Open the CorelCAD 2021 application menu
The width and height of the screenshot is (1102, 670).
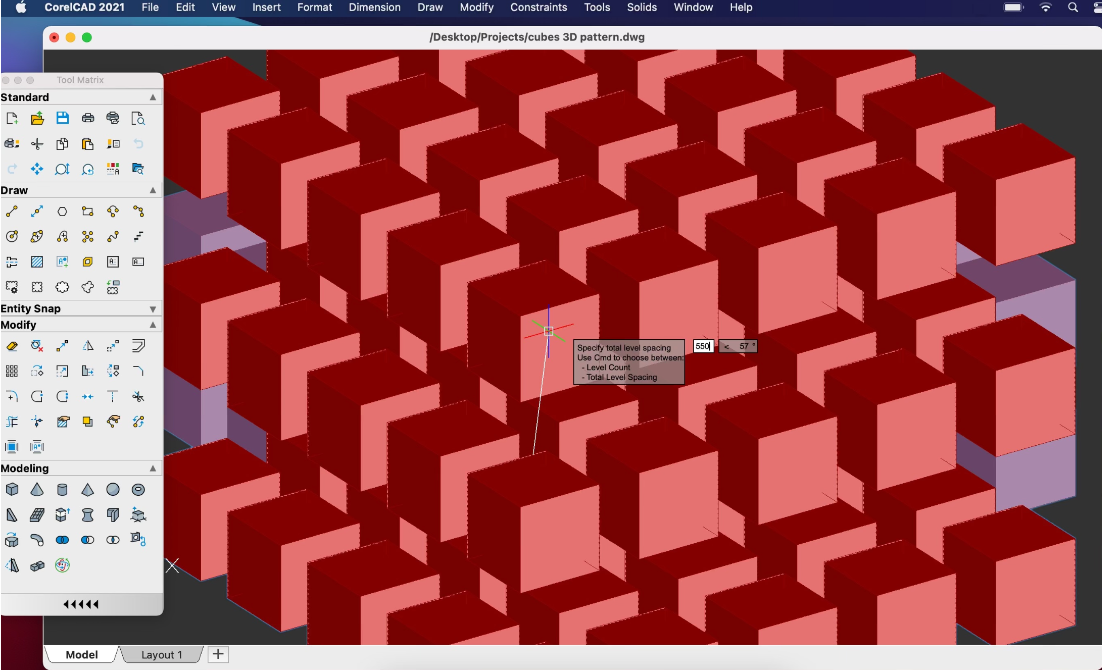coord(84,7)
